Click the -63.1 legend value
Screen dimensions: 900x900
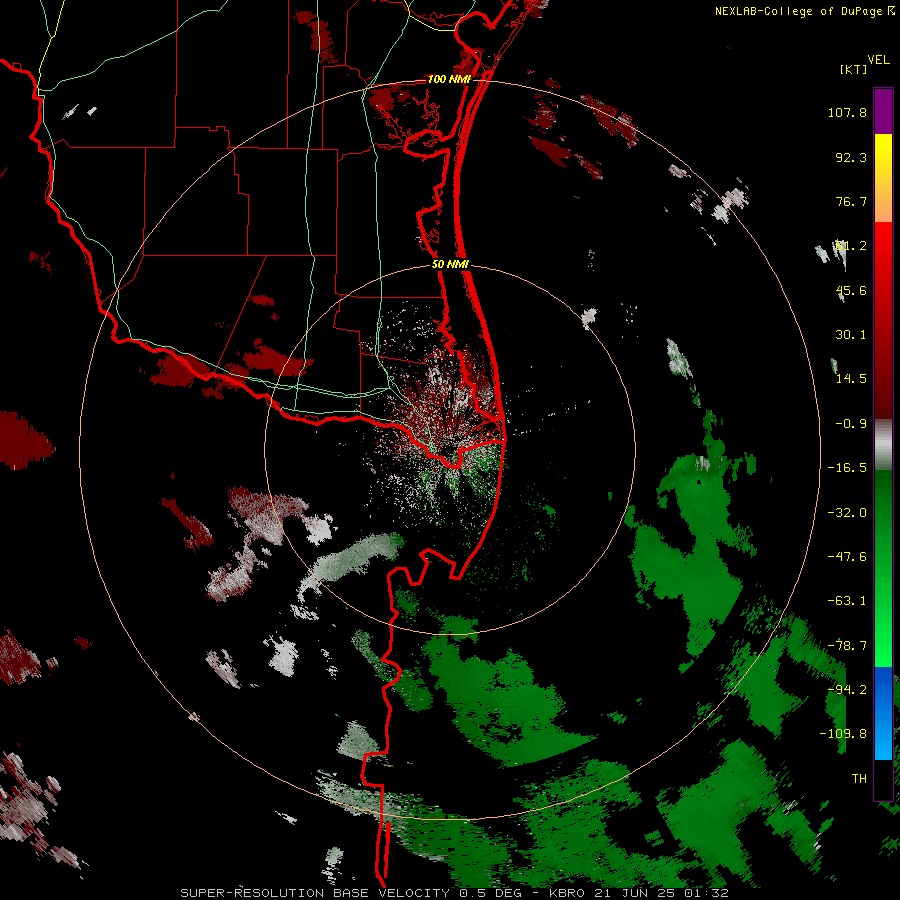pyautogui.click(x=847, y=601)
